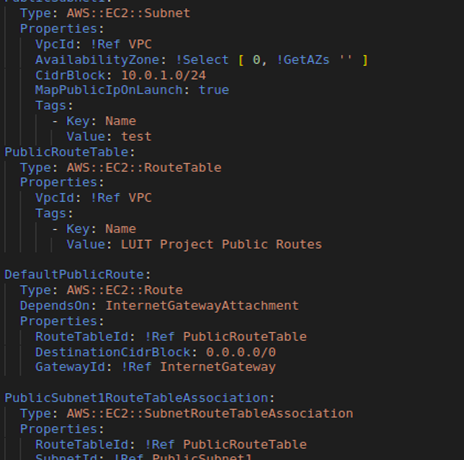Click the PublicRouteTable resource name

coord(67,152)
